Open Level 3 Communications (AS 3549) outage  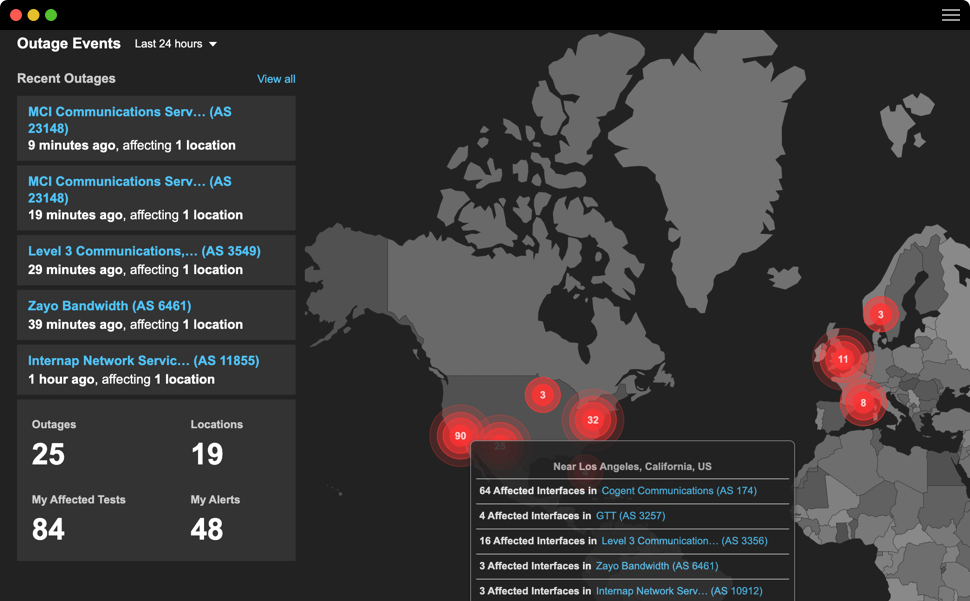(144, 251)
